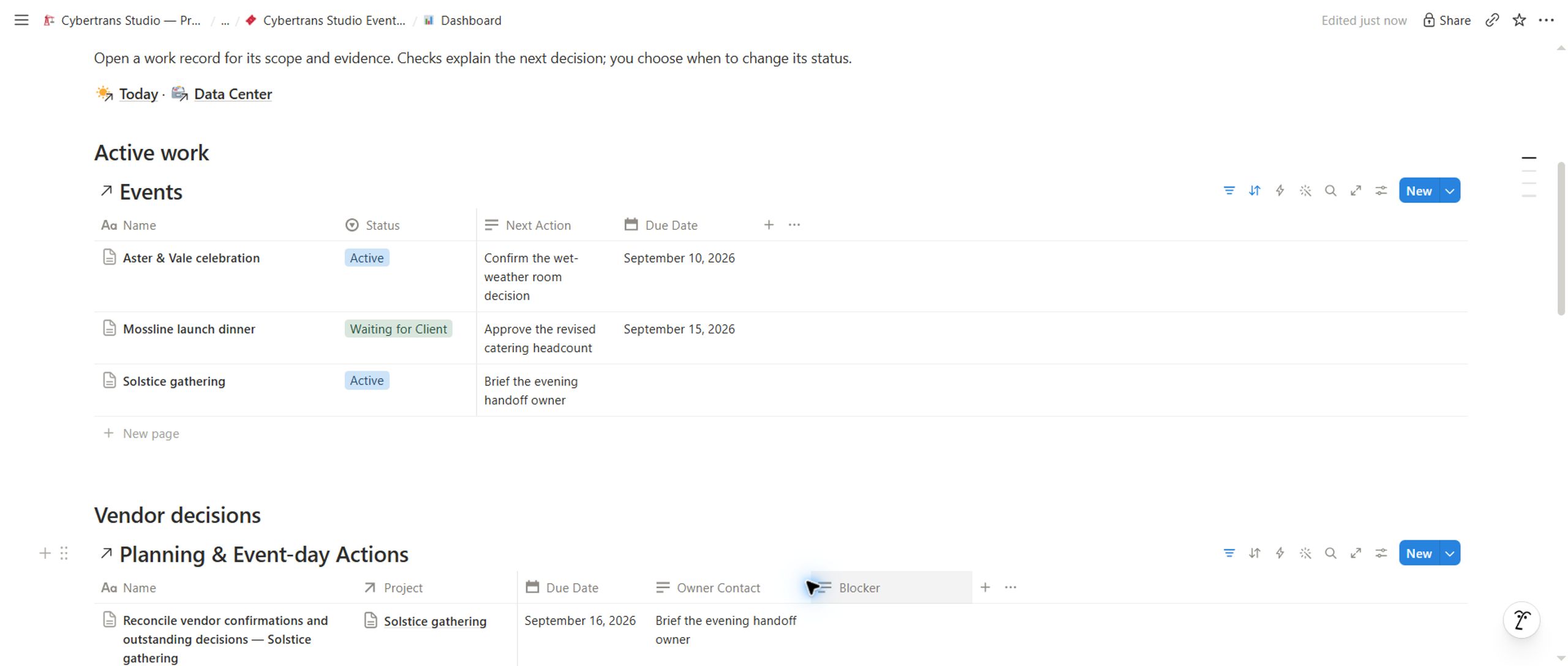Sort the Planning & Event-day Actions view

tap(1254, 553)
